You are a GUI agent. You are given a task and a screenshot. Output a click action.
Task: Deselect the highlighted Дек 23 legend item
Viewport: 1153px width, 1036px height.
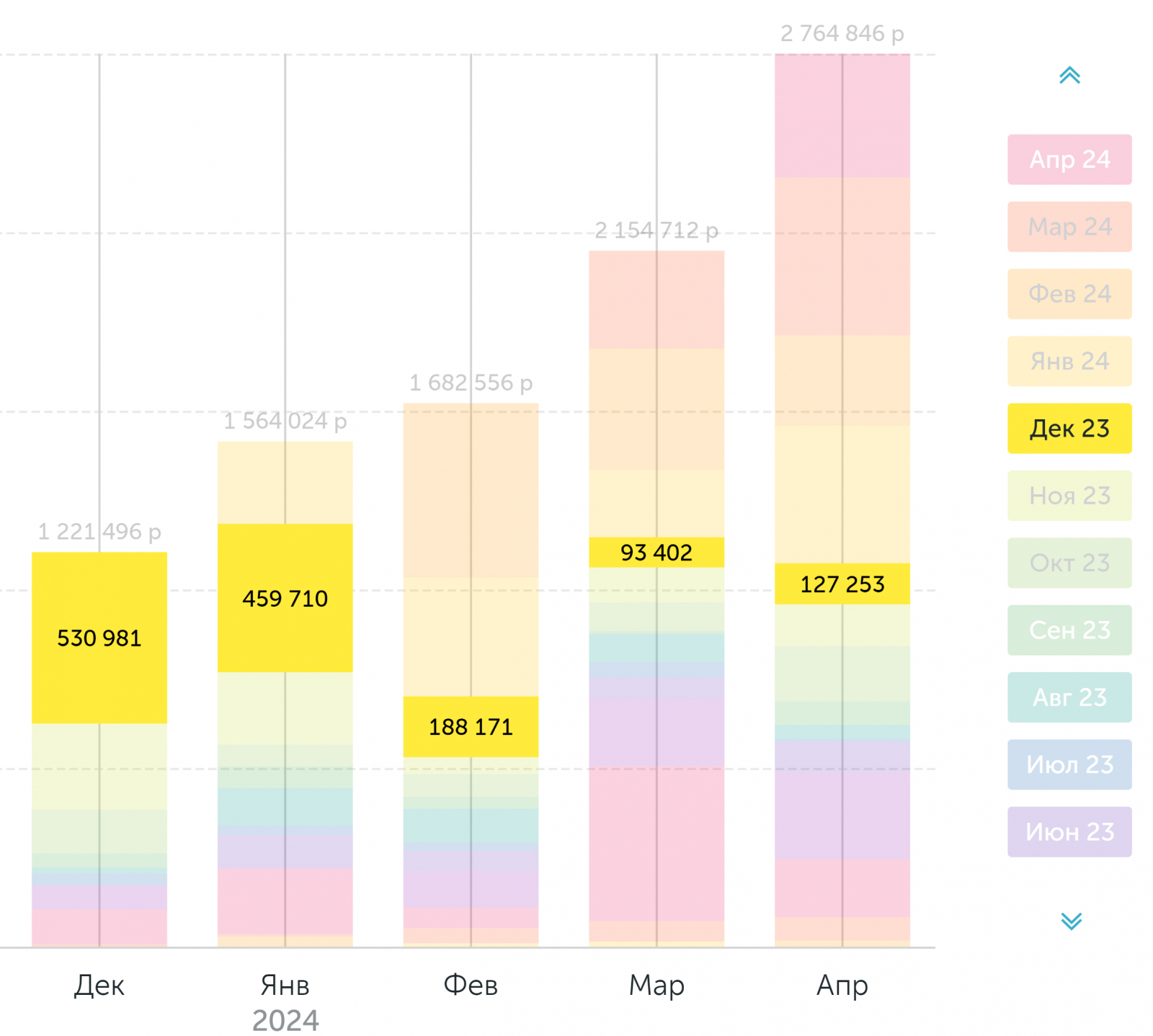1069,429
